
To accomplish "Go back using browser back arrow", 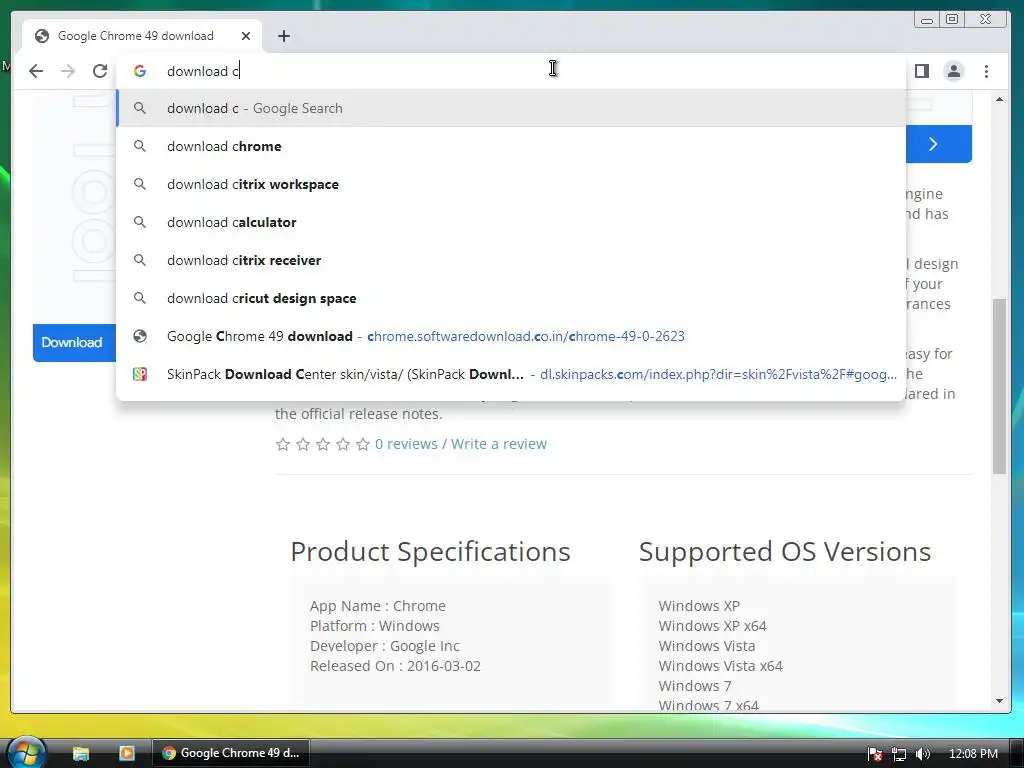I will tap(36, 71).
